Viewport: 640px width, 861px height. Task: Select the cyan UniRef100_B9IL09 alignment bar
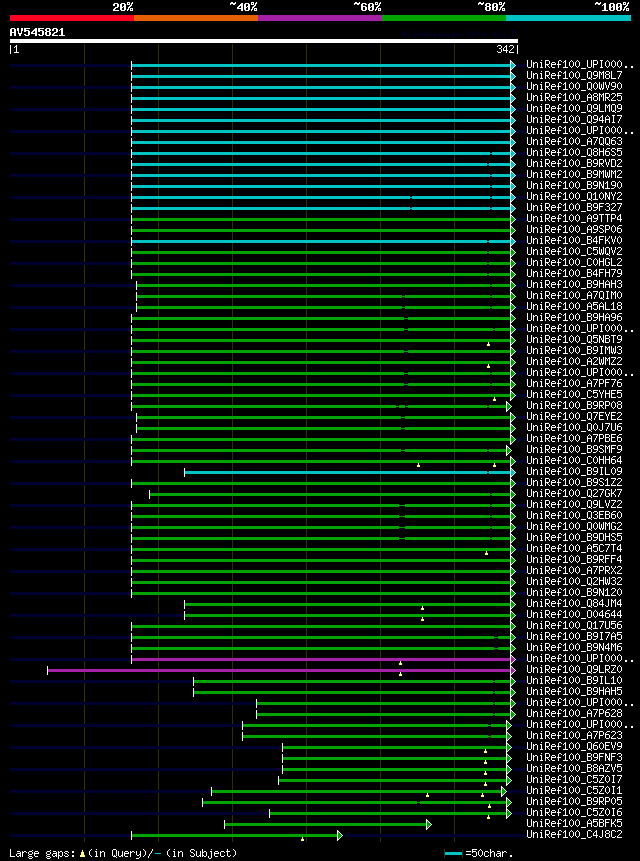pyautogui.click(x=350, y=472)
